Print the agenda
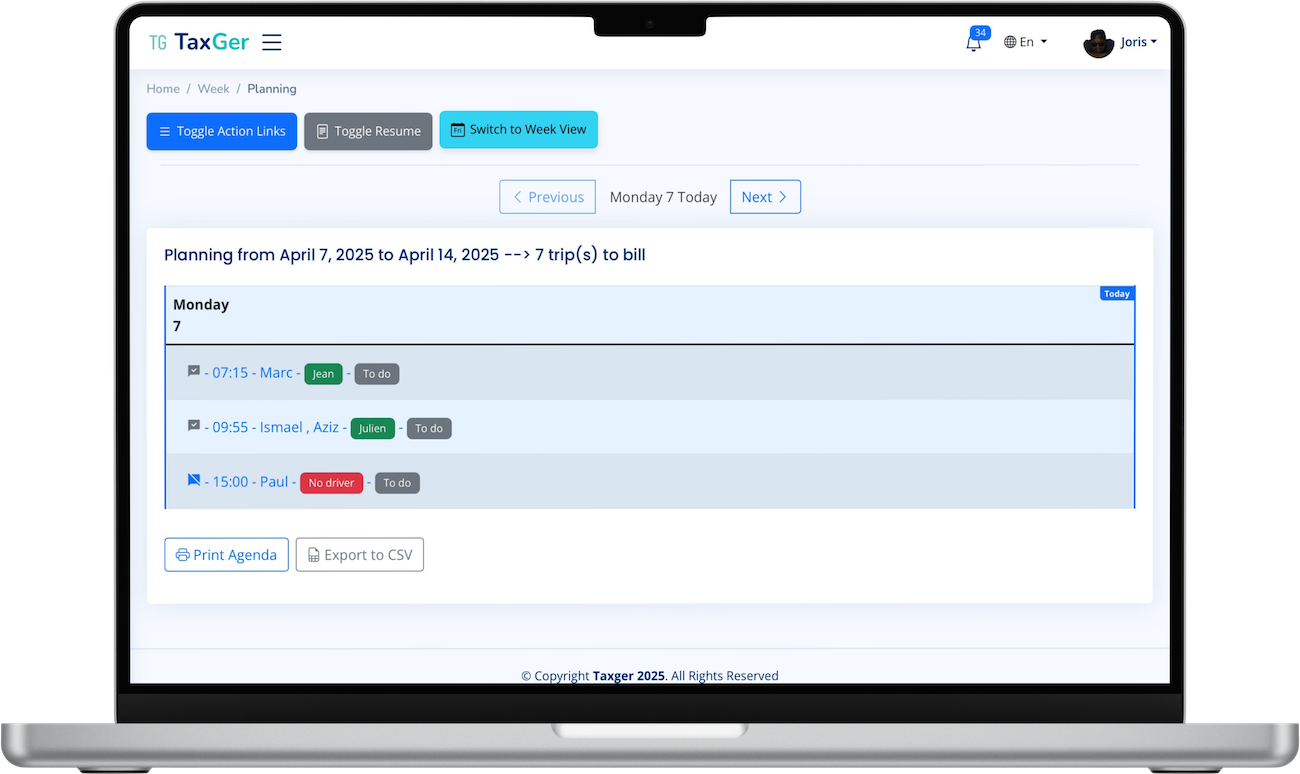 226,555
